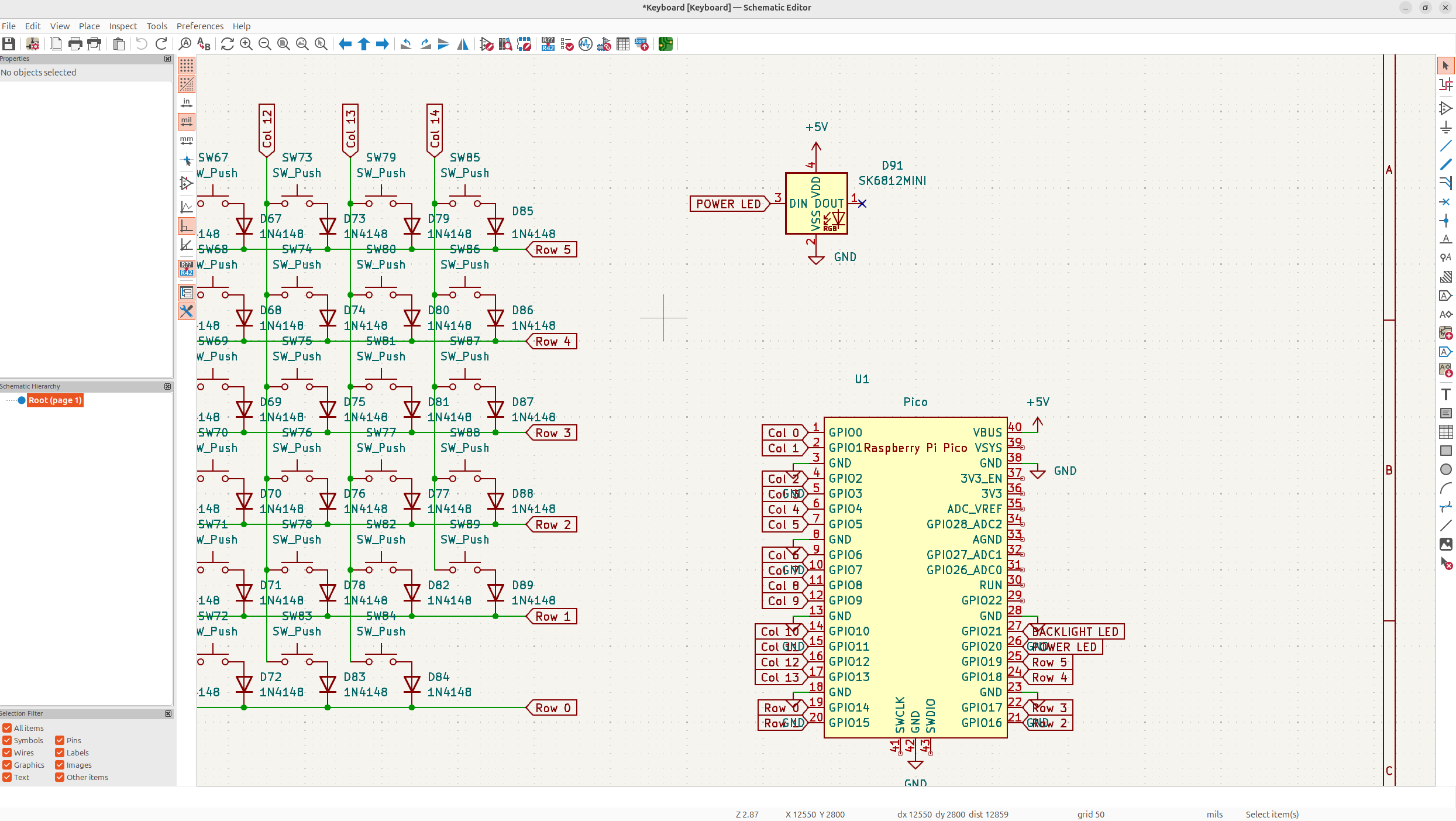This screenshot has width=1456, height=821.
Task: Open the simulator
Action: tap(586, 44)
